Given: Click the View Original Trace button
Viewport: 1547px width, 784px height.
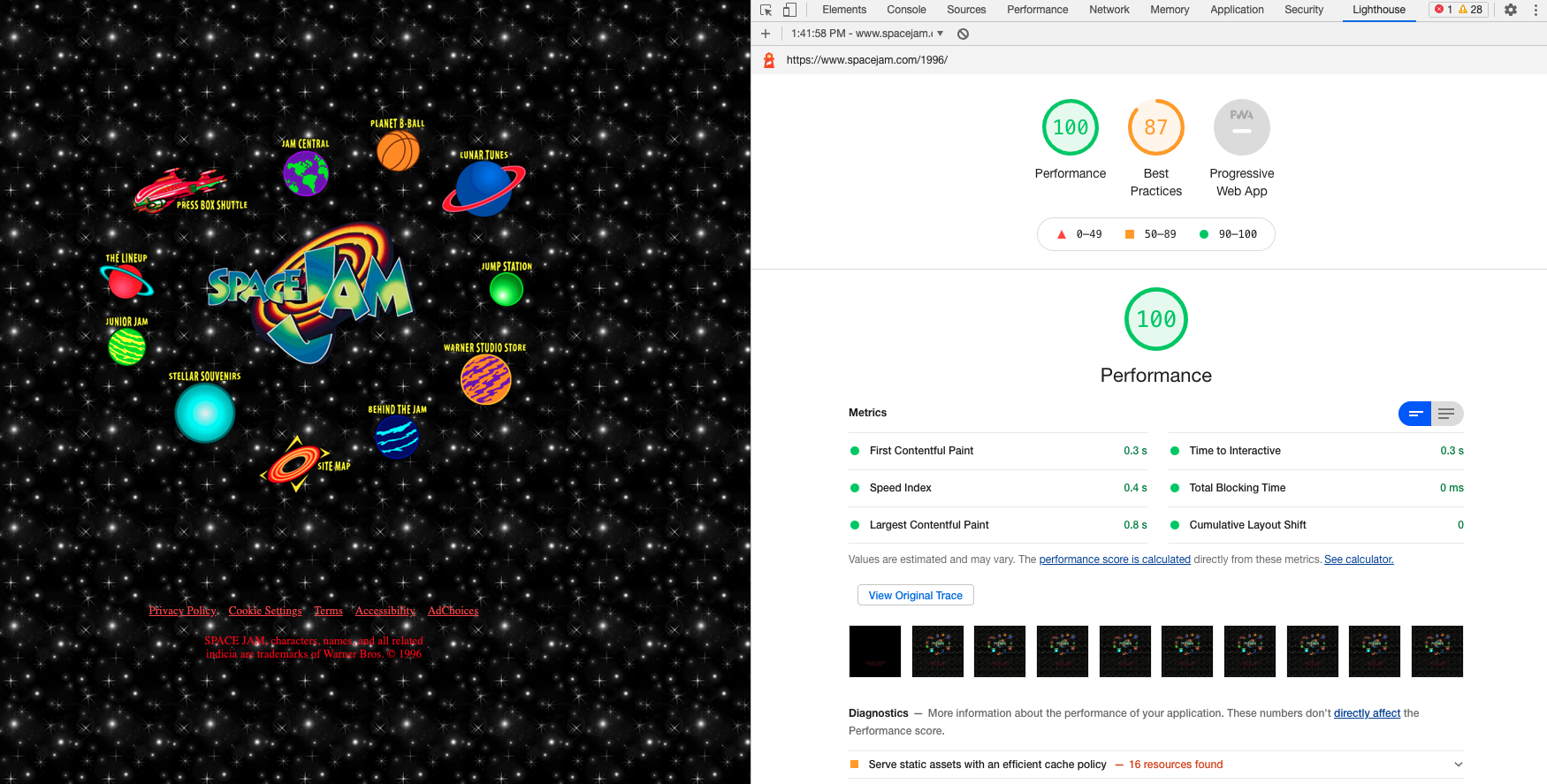Looking at the screenshot, I should pyautogui.click(x=915, y=596).
